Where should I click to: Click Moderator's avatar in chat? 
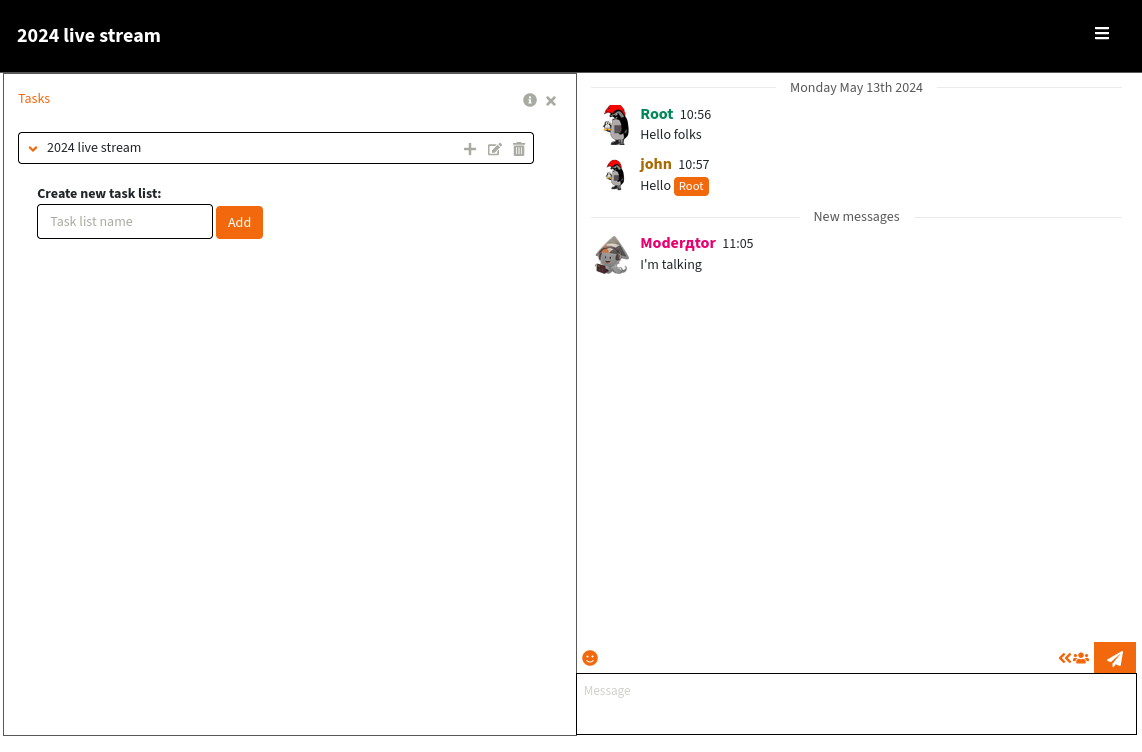tap(612, 255)
